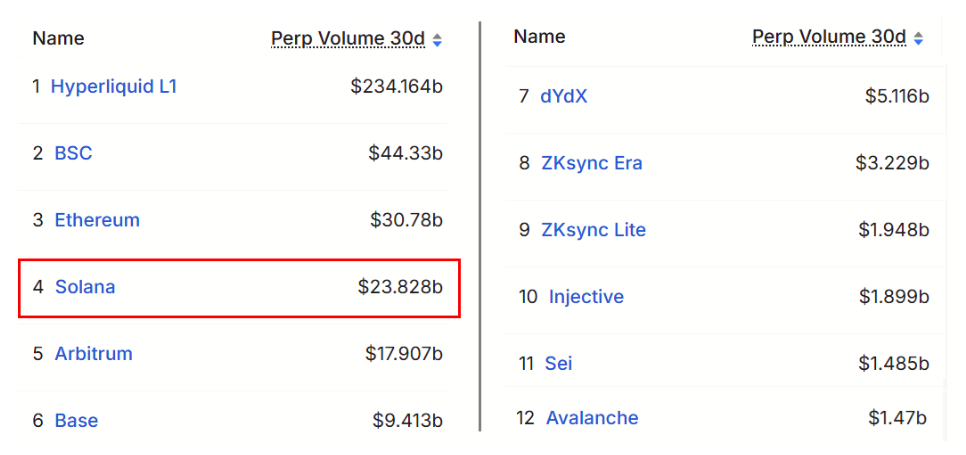Open the Avalanche chain link
Screen dimensions: 966x455
(592, 418)
